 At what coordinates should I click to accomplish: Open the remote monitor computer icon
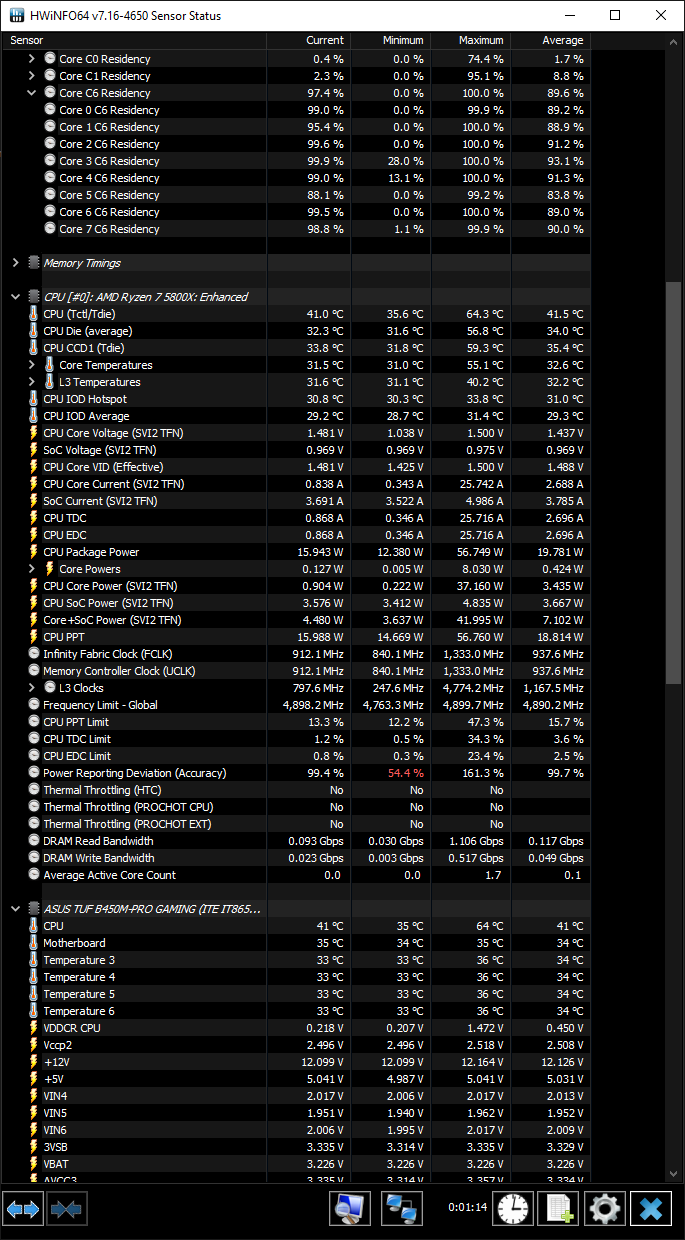pos(350,1209)
